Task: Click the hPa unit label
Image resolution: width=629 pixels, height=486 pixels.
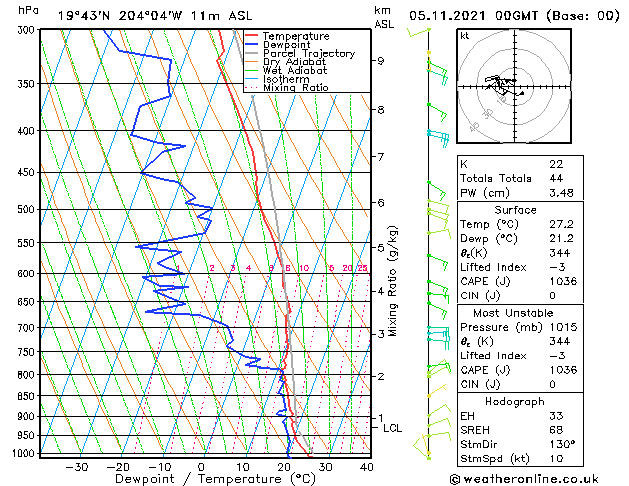Action: [x=28, y=10]
